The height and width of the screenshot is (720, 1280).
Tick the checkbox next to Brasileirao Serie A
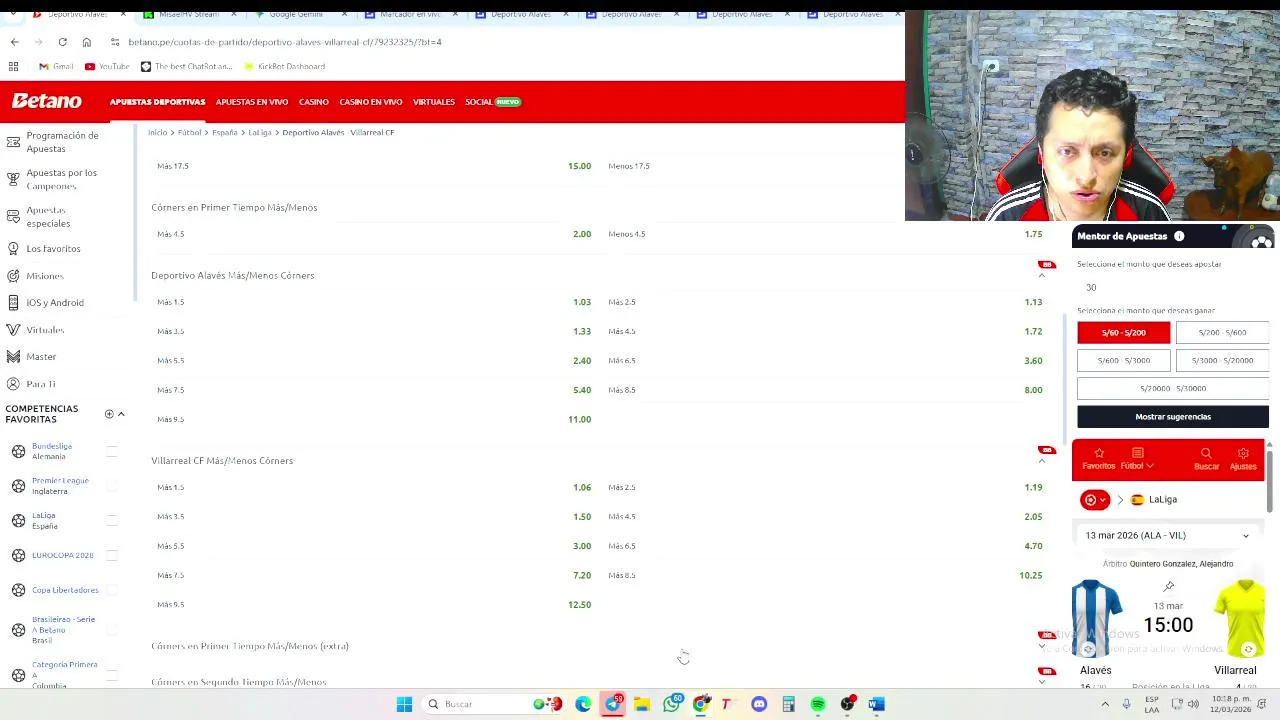(112, 630)
